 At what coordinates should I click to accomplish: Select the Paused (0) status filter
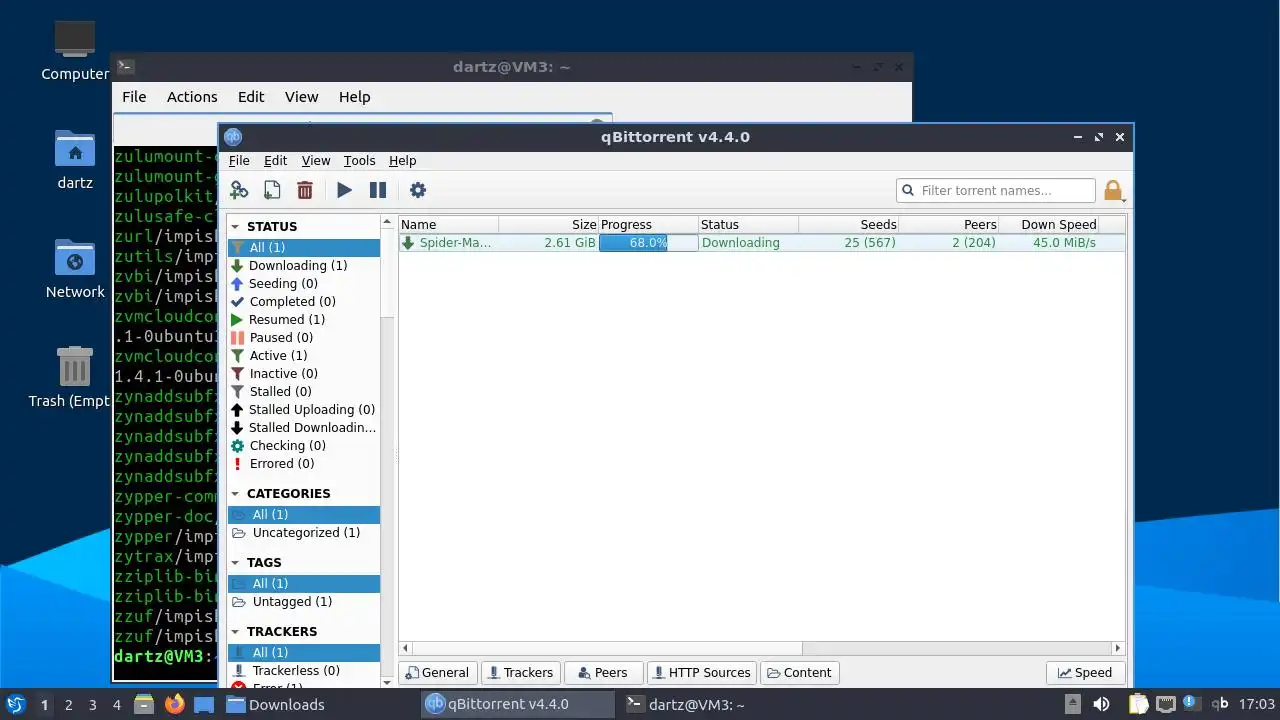(304, 337)
